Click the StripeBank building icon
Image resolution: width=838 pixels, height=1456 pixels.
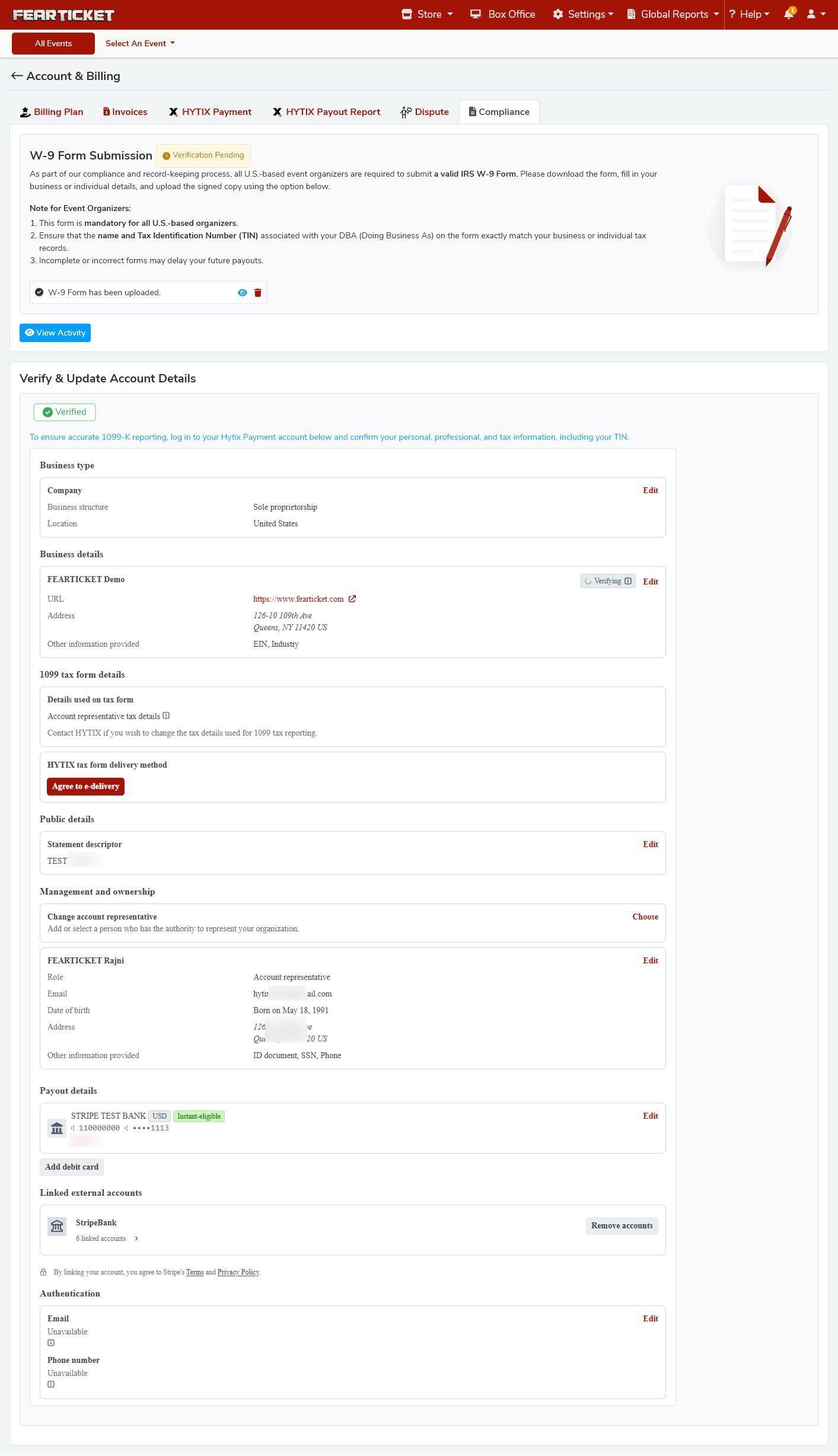tap(57, 1227)
